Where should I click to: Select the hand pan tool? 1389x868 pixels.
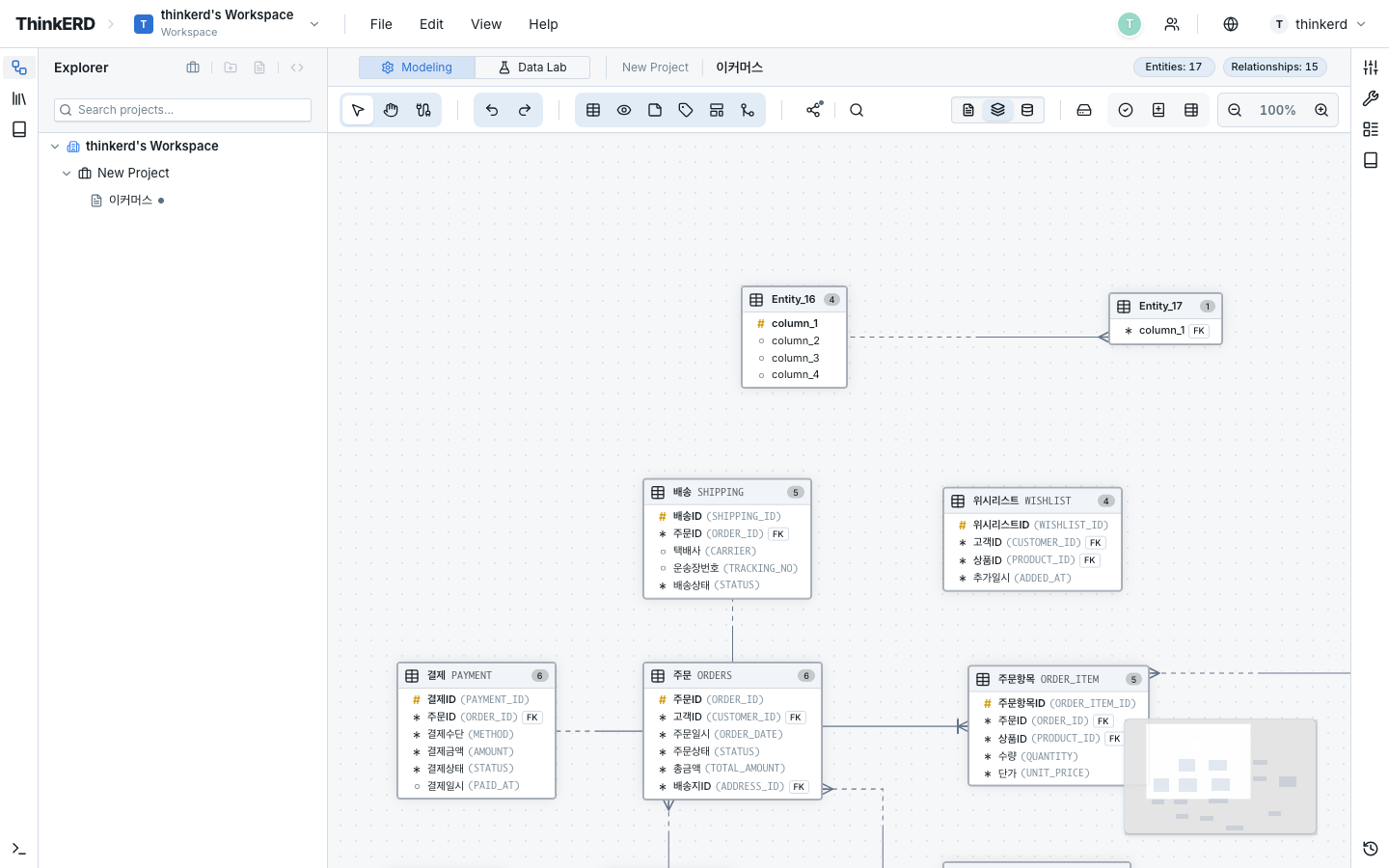coord(391,110)
